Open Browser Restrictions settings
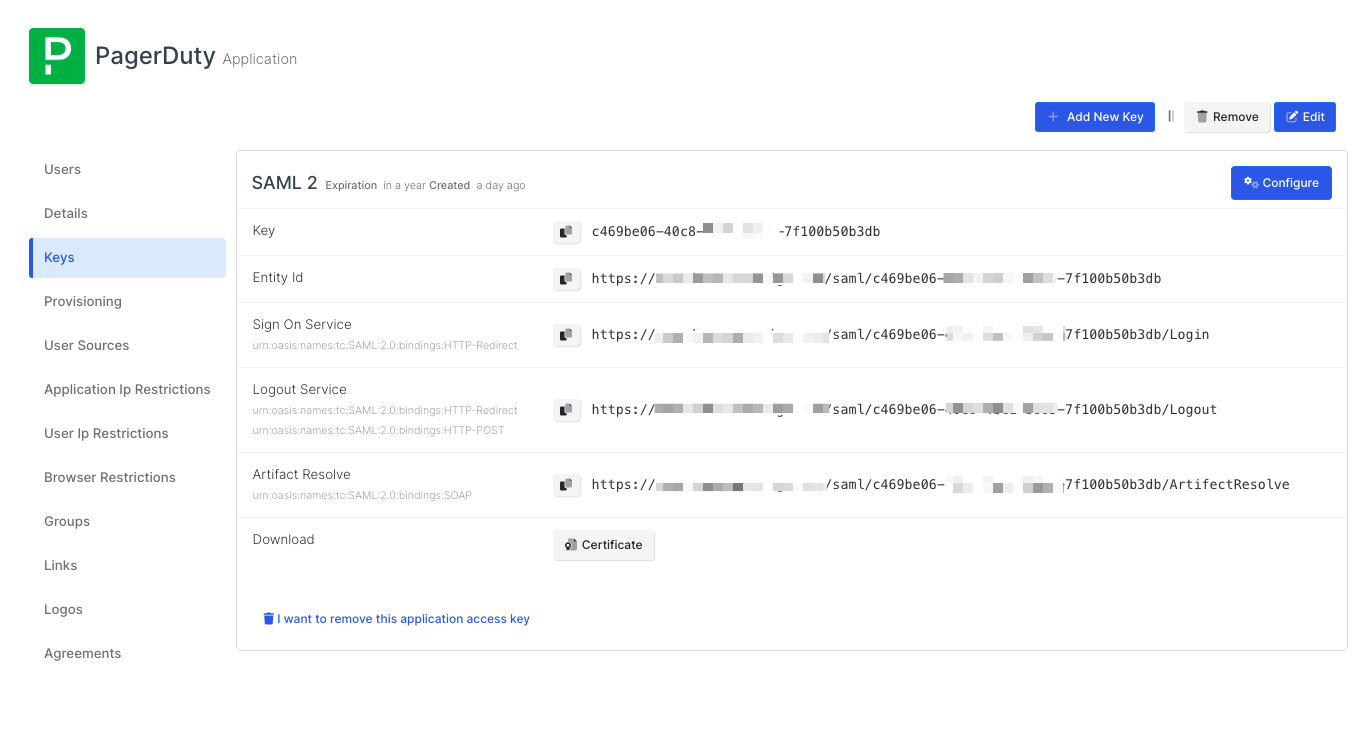1370x746 pixels. click(110, 478)
